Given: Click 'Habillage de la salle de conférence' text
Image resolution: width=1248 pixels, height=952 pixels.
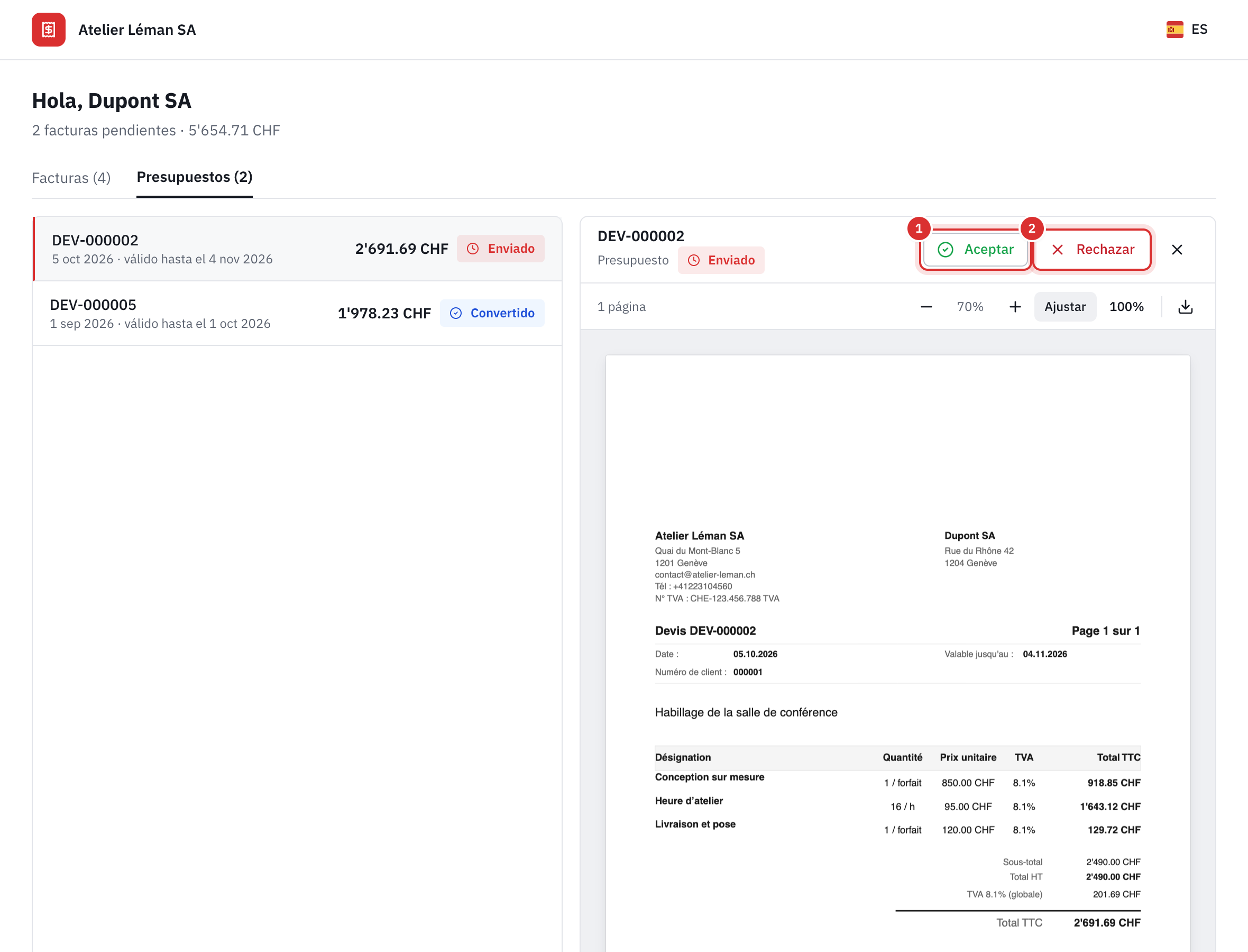Looking at the screenshot, I should (x=746, y=712).
